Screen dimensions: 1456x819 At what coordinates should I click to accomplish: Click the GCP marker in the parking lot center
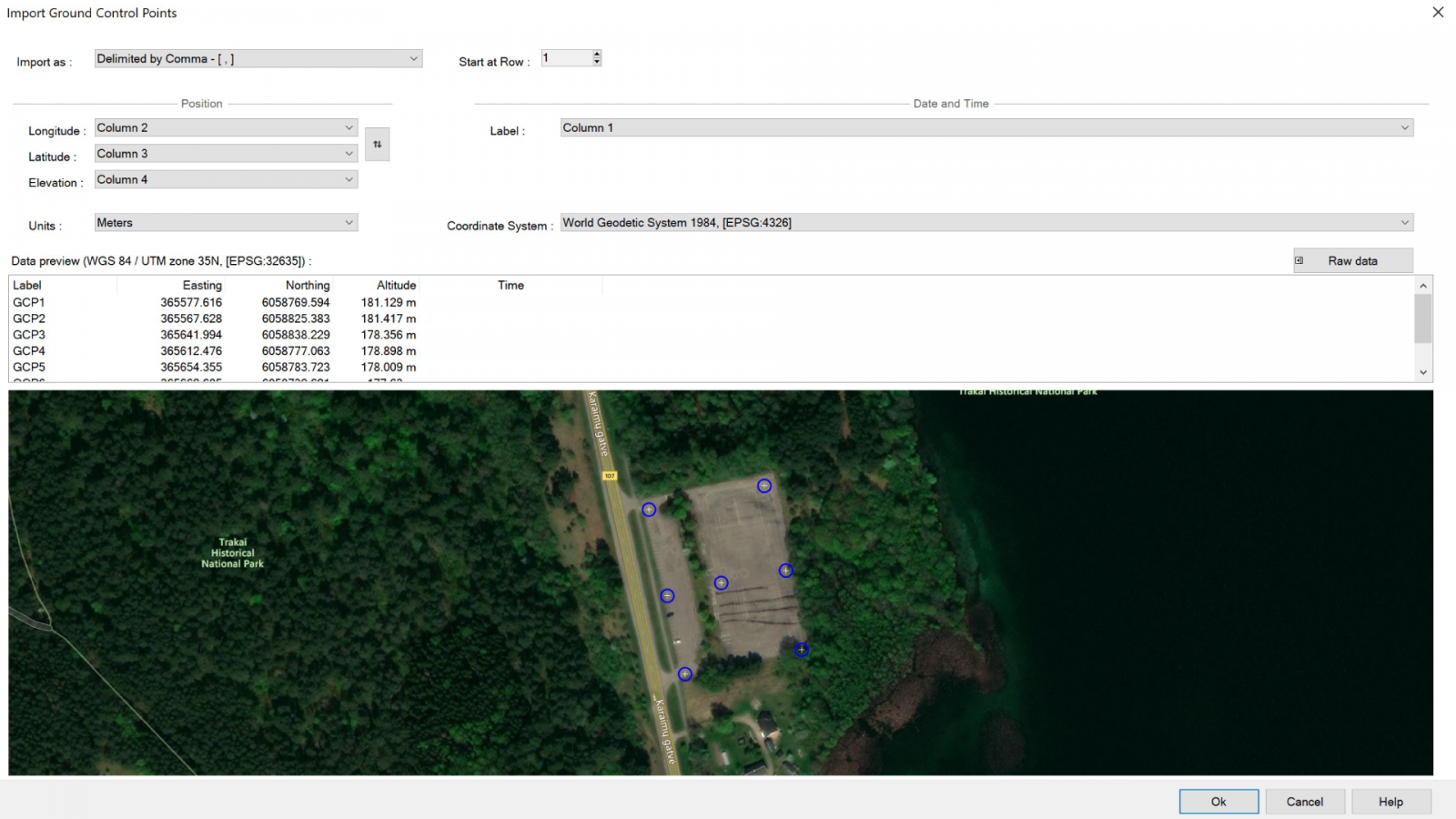point(721,582)
